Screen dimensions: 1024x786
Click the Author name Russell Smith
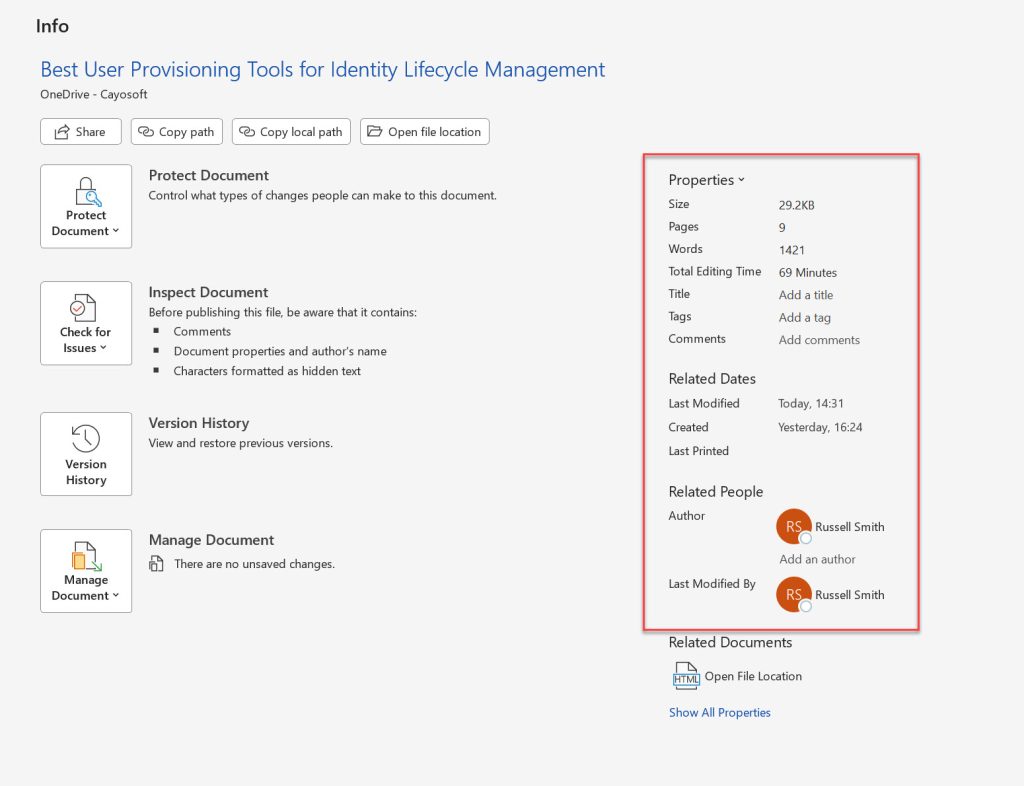pyautogui.click(x=850, y=527)
